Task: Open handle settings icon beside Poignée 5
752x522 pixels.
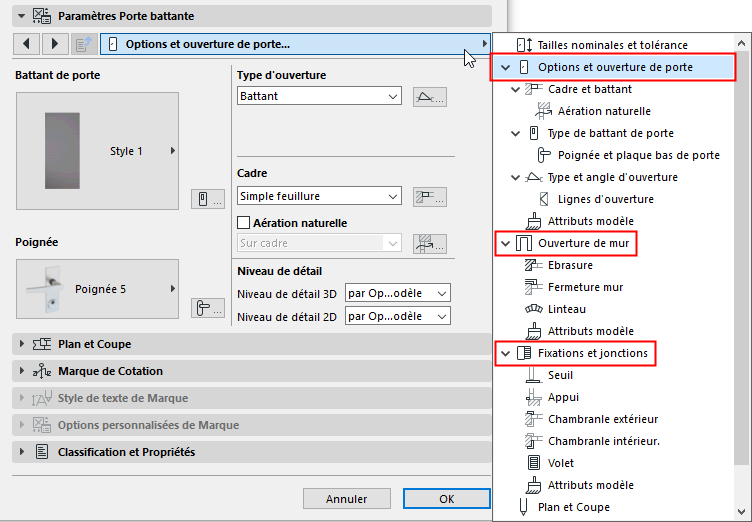Action: [205, 307]
